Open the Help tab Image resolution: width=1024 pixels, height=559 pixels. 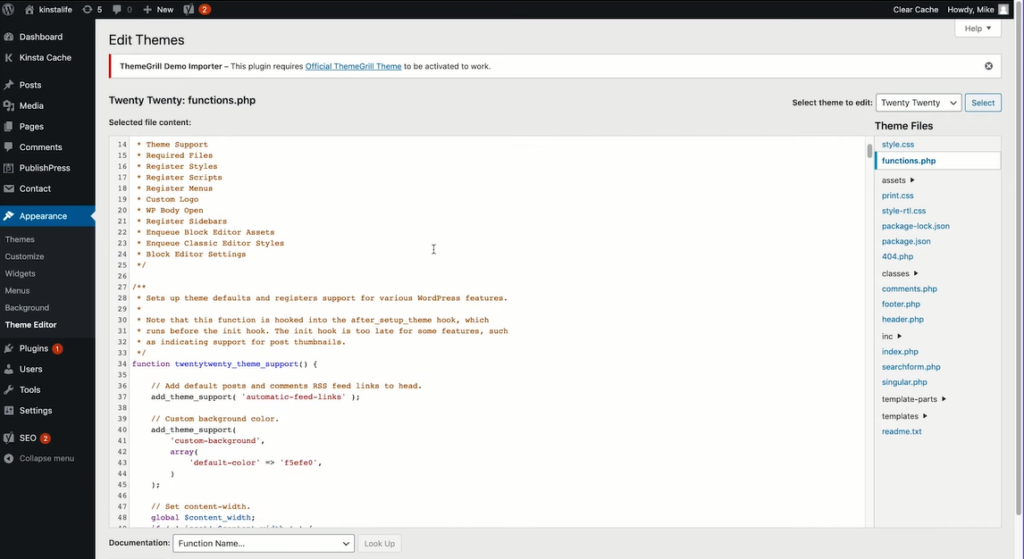pyautogui.click(x=977, y=29)
